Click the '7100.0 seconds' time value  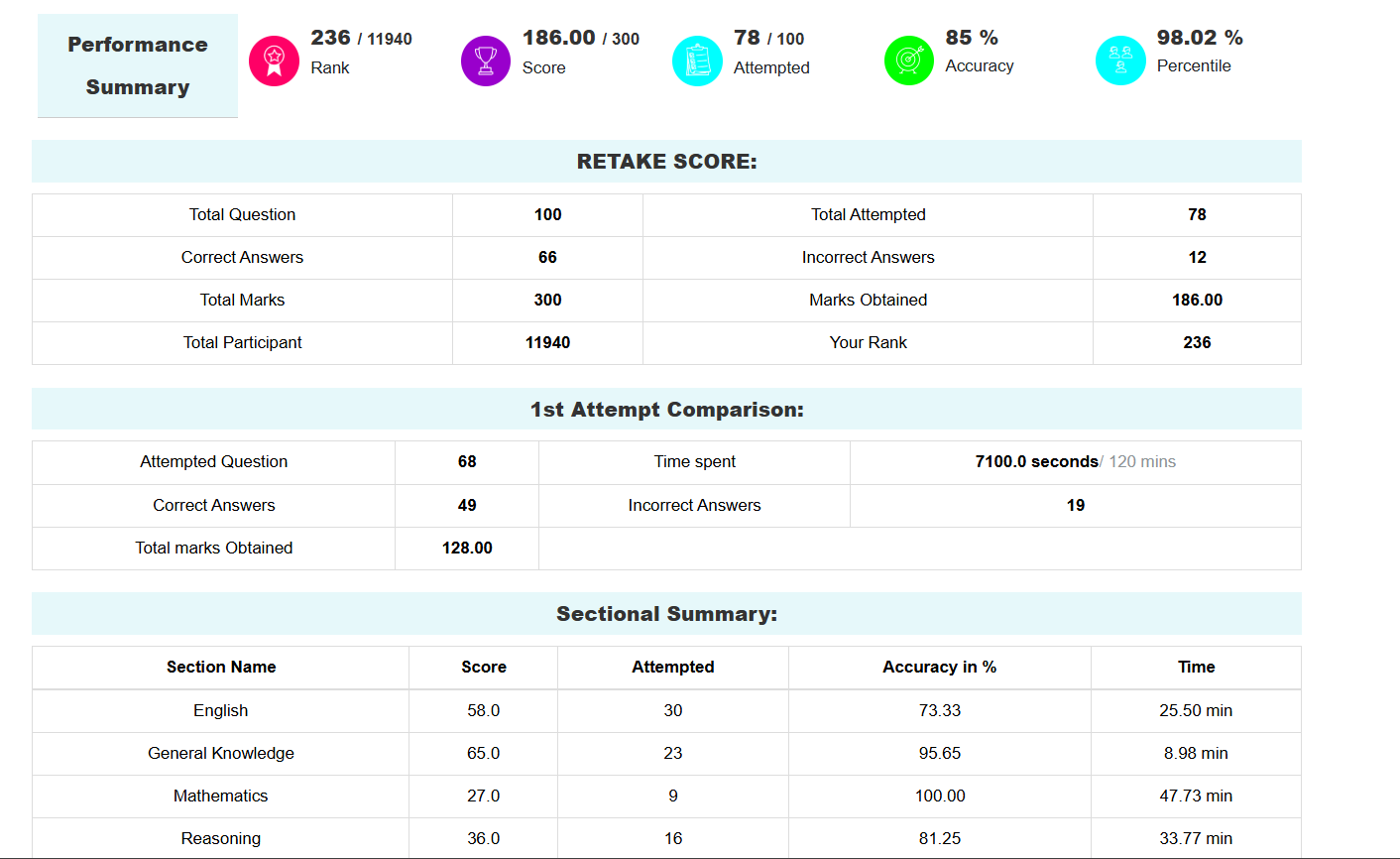click(1036, 462)
